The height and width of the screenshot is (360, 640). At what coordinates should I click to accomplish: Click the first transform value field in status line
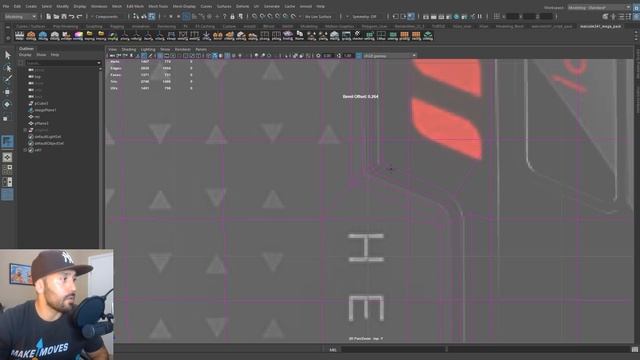click(x=512, y=17)
